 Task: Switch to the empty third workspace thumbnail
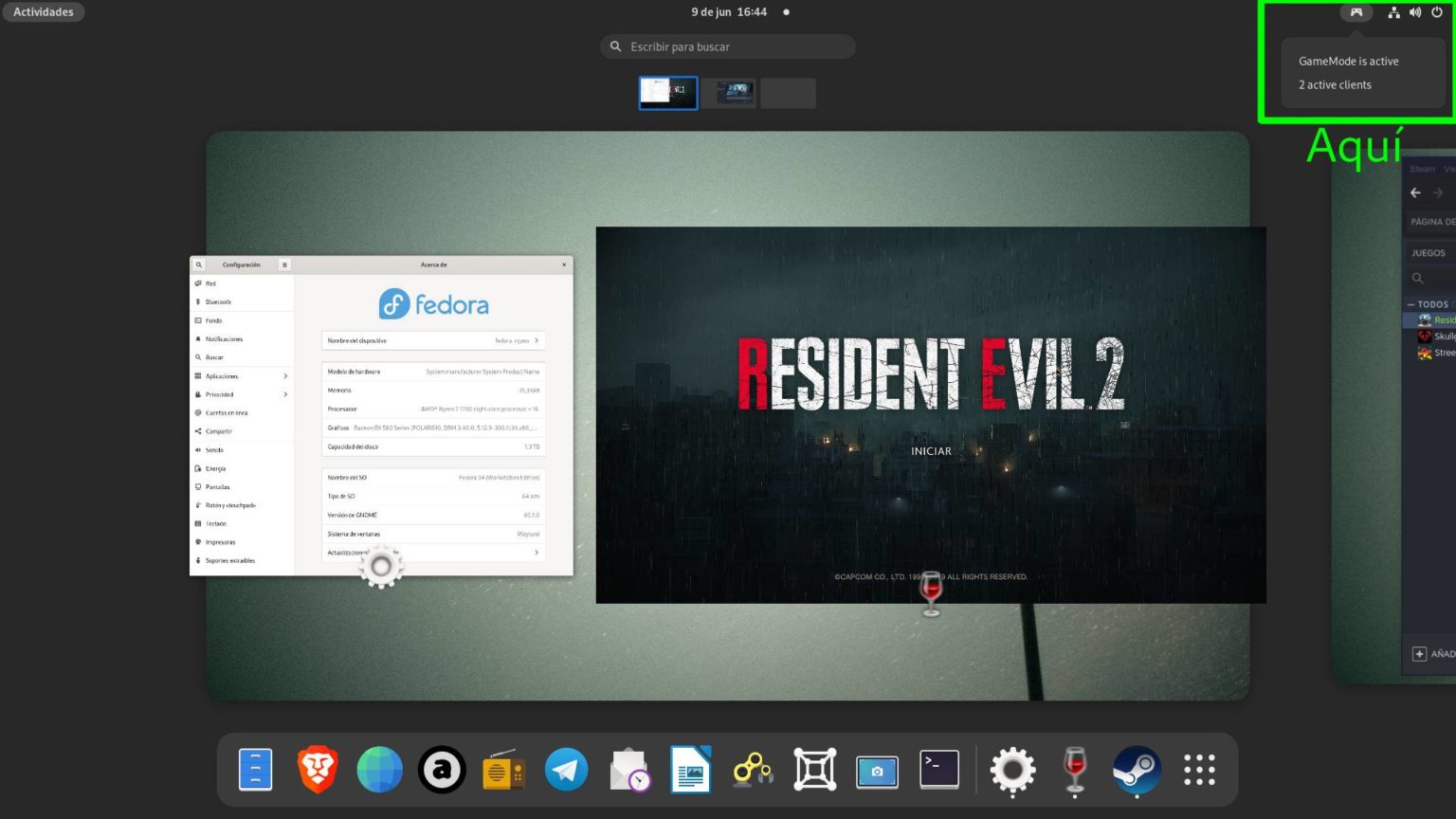788,93
